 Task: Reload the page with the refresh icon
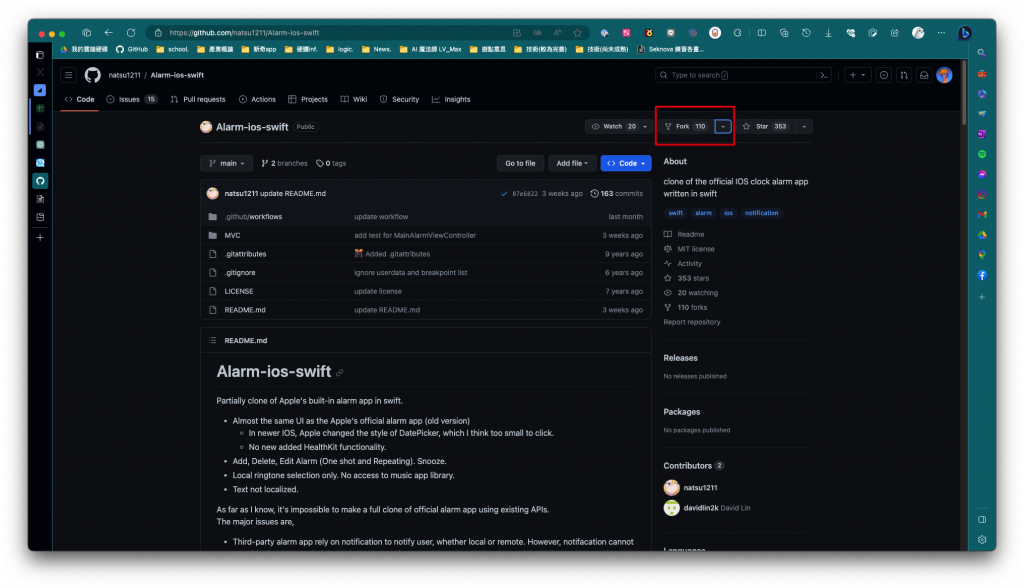tap(131, 33)
